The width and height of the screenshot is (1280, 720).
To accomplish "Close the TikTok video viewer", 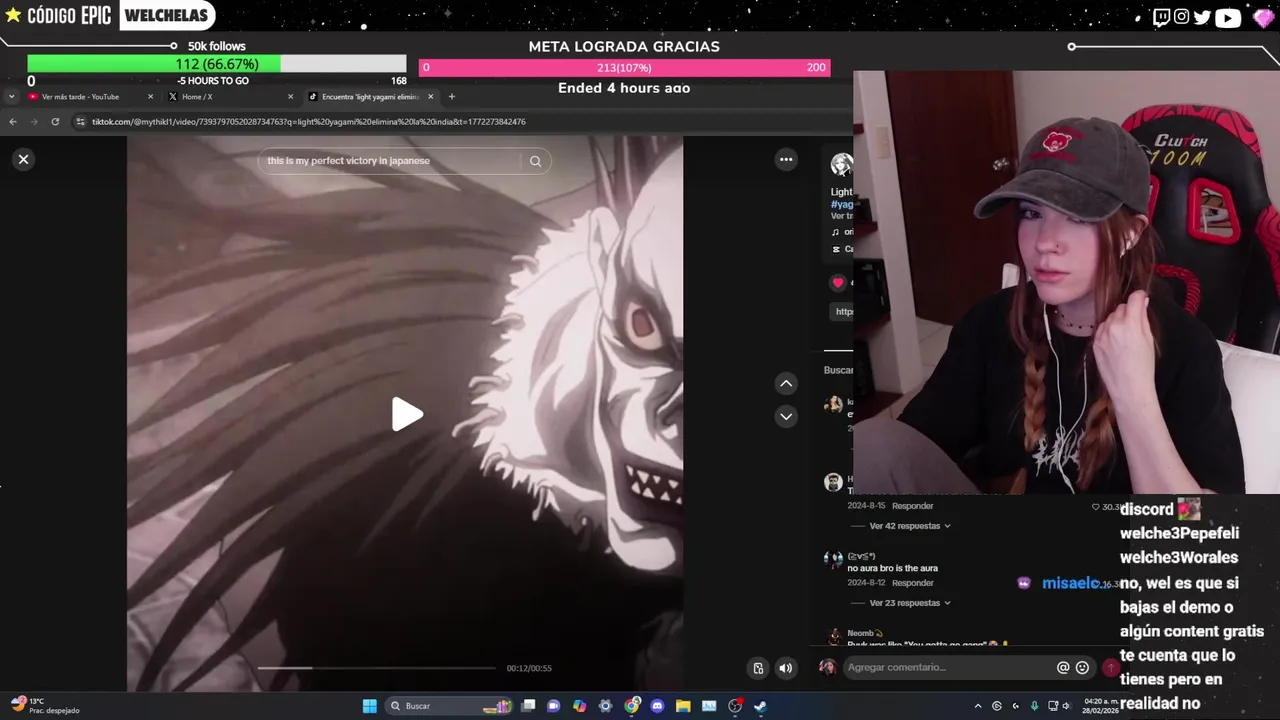I will 23,159.
